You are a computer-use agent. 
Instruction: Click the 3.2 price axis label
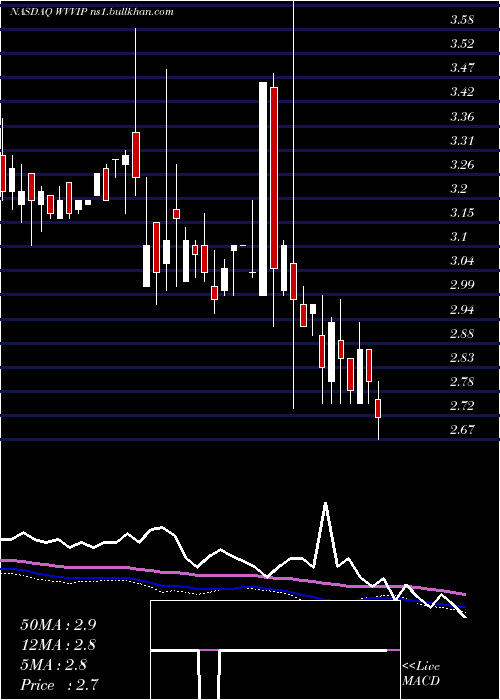pyautogui.click(x=458, y=189)
